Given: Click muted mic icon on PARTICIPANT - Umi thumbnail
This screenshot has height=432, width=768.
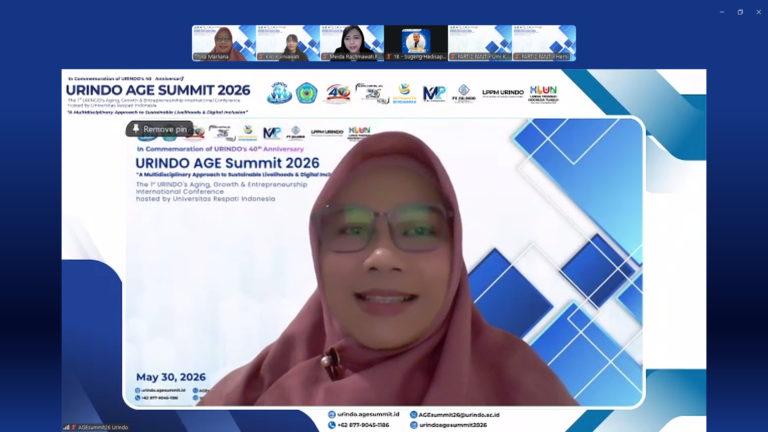Looking at the screenshot, I should [453, 57].
